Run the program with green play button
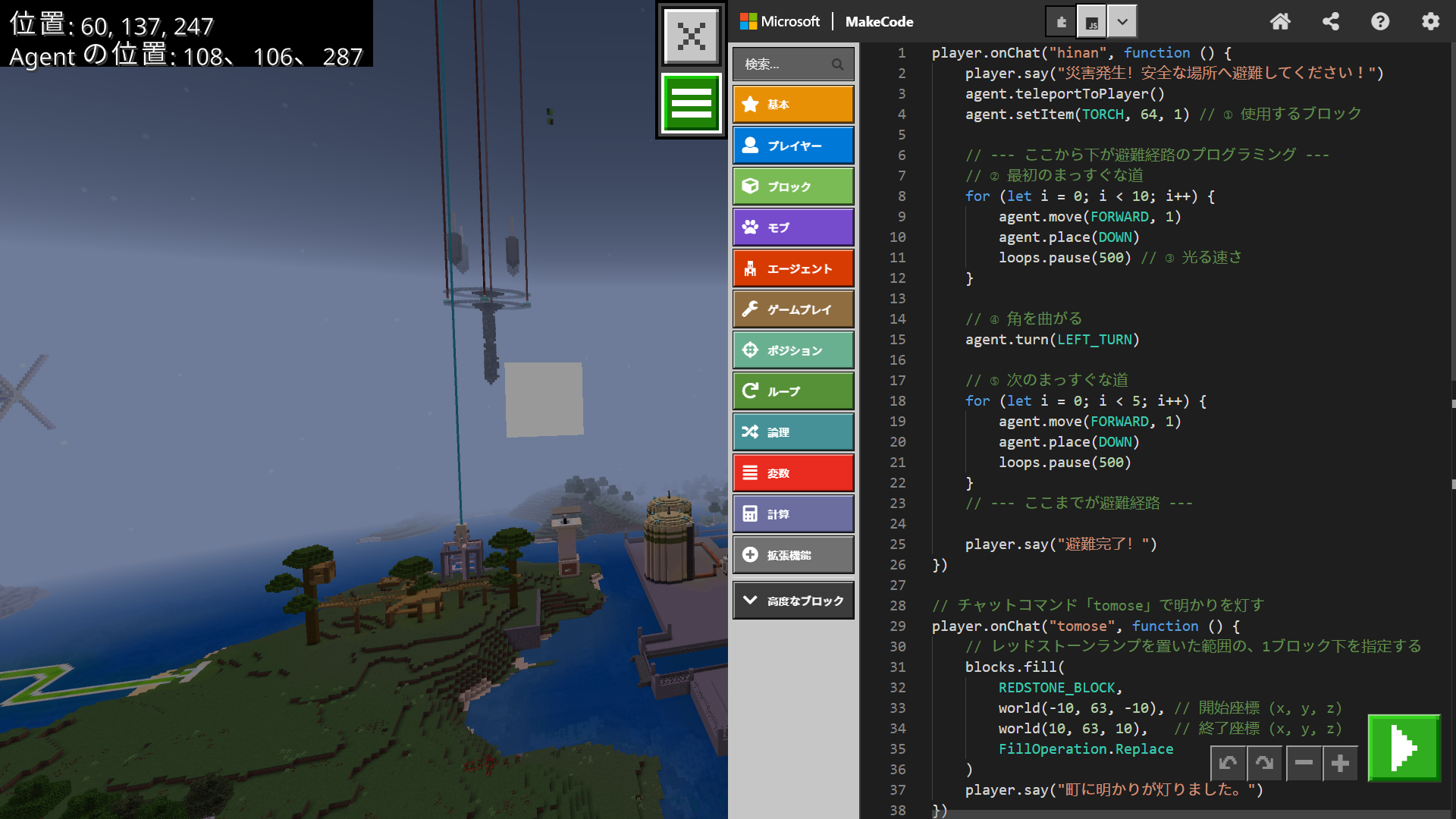Image resolution: width=1456 pixels, height=819 pixels. click(x=1404, y=748)
